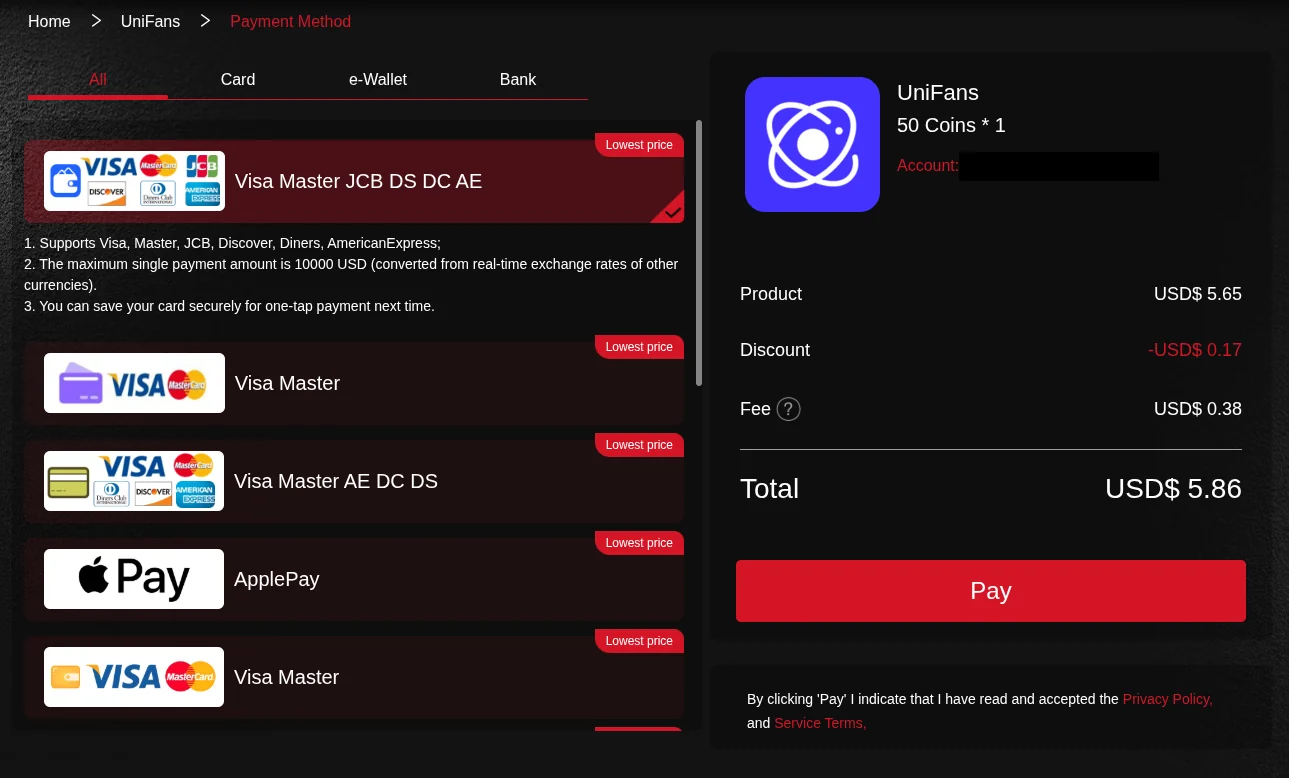Image resolution: width=1289 pixels, height=778 pixels.
Task: Switch to the All tab
Action: coord(98,79)
